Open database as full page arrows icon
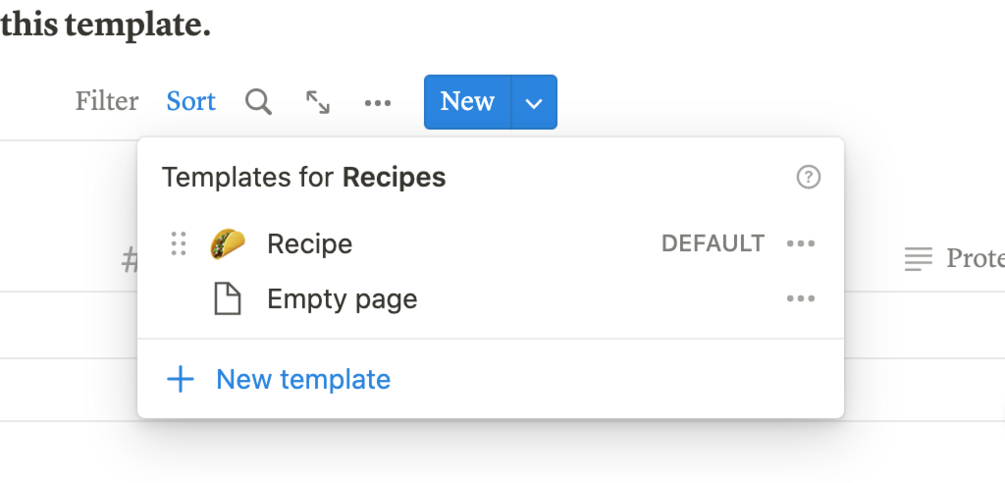 click(318, 102)
